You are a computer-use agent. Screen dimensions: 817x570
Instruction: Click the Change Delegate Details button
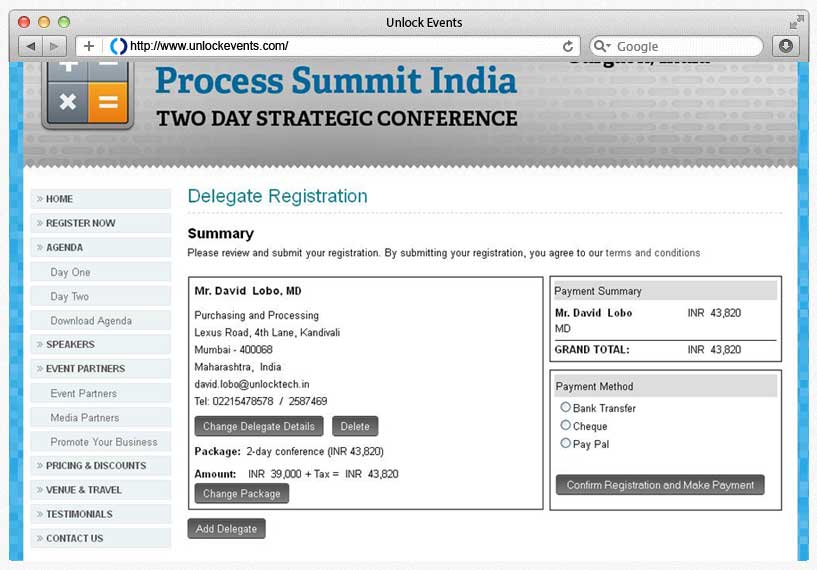click(259, 426)
